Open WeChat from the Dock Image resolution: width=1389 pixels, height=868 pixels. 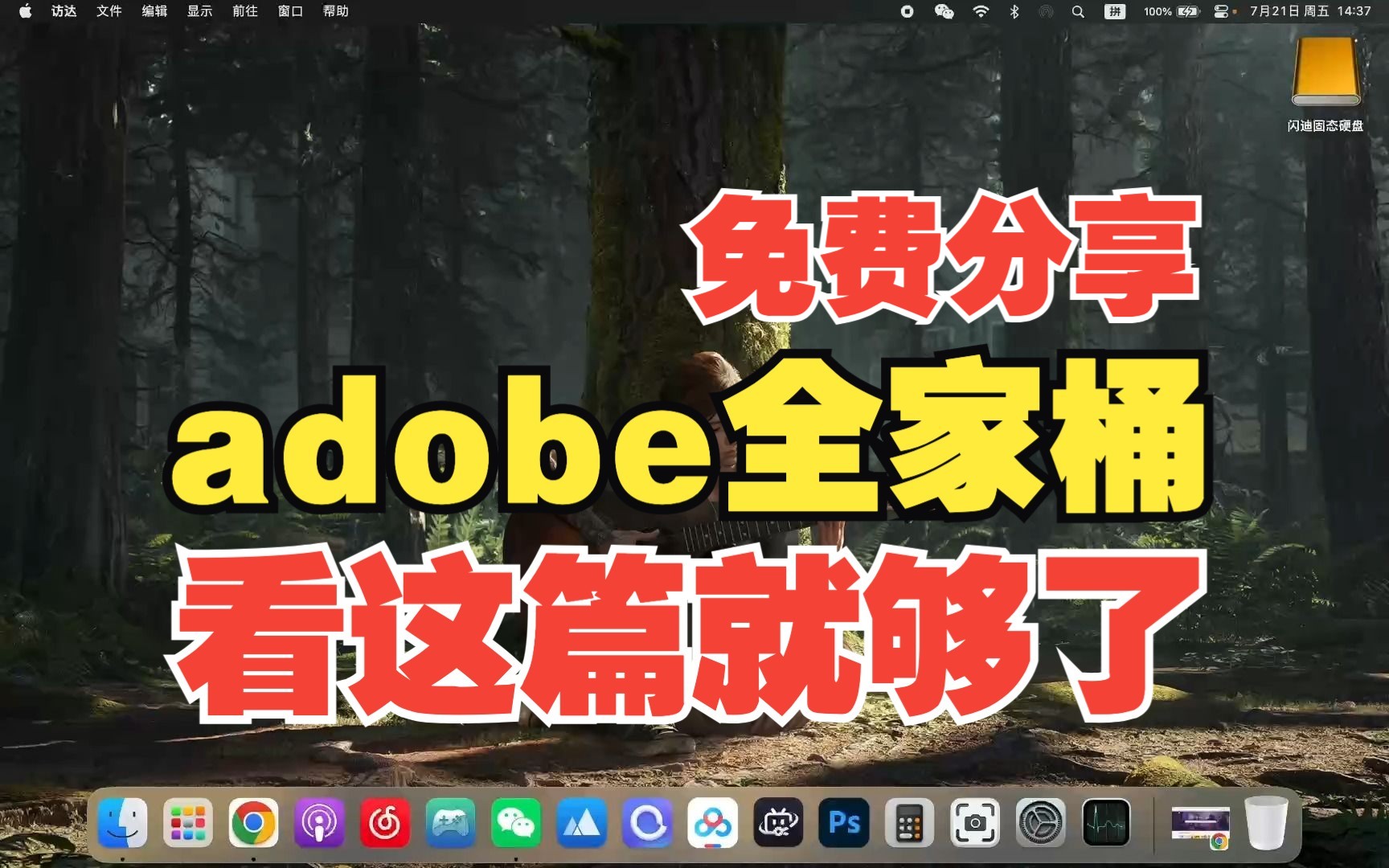point(516,823)
